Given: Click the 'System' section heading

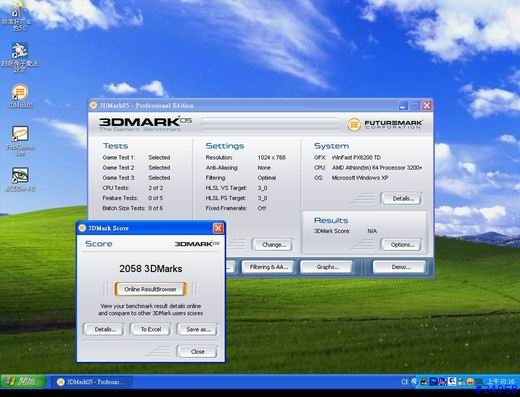Looking at the screenshot, I should coord(331,146).
